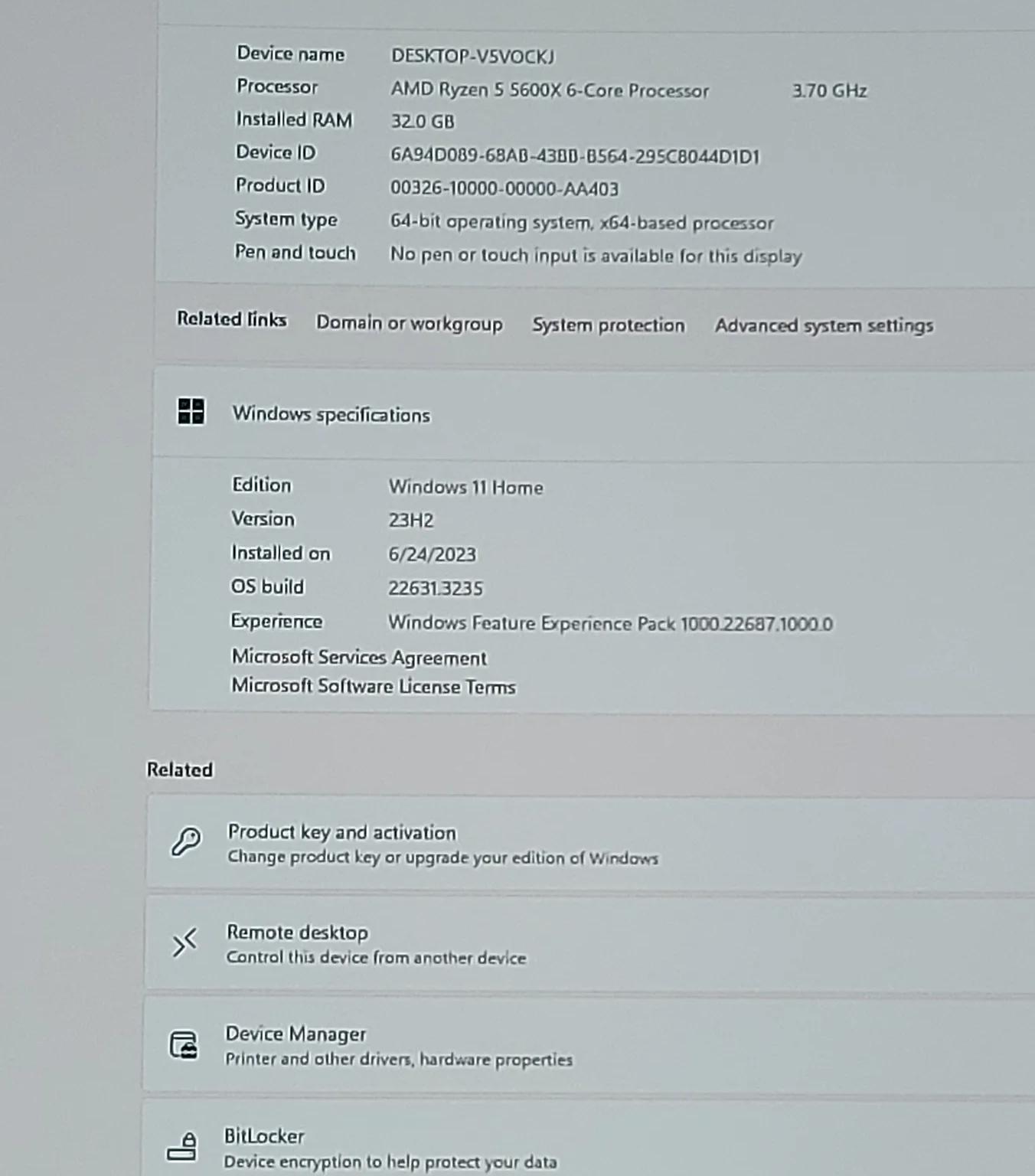Select the key icon for Product key and activation
The width and height of the screenshot is (1035, 1176).
pos(186,841)
